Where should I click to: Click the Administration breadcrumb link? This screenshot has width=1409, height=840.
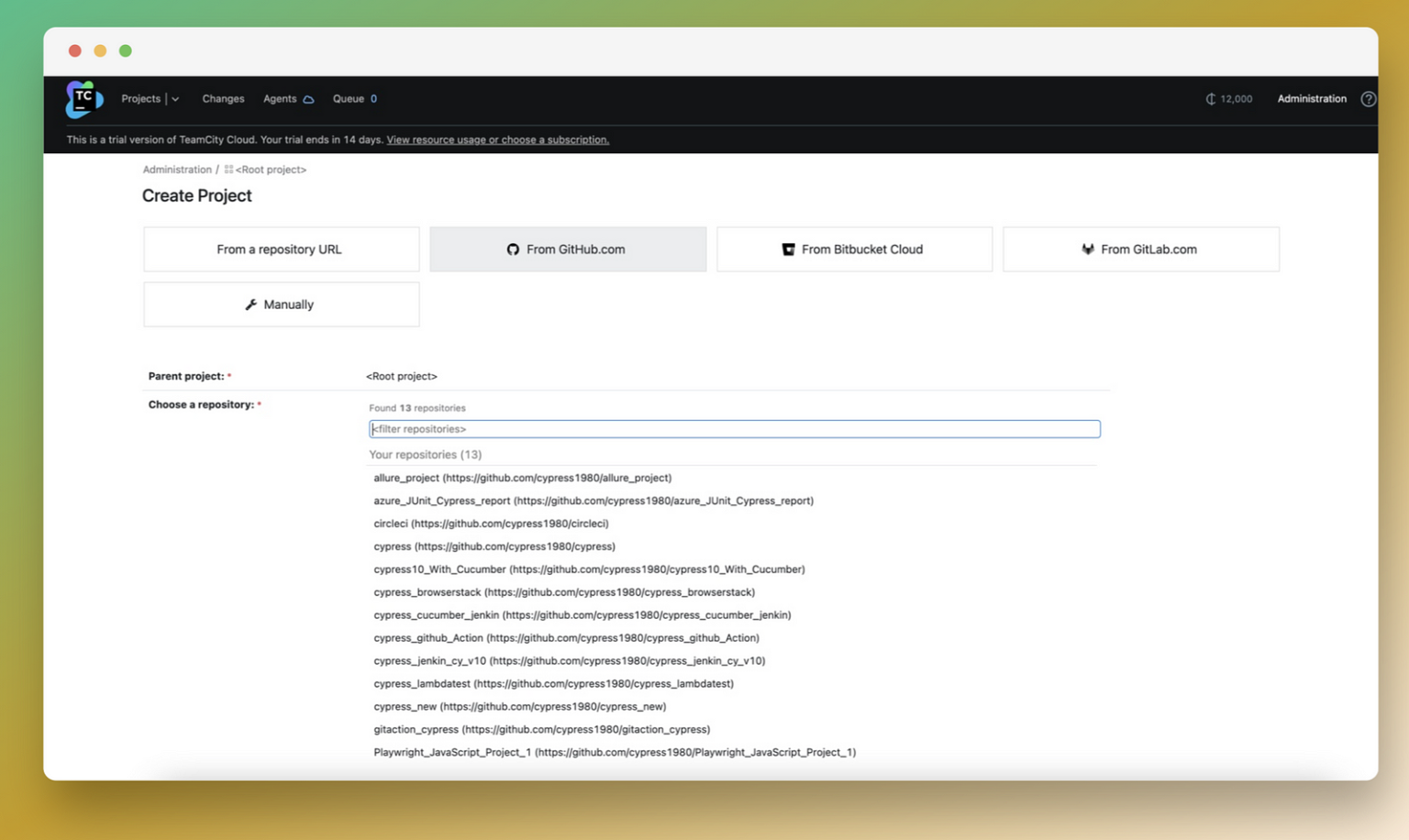point(177,170)
